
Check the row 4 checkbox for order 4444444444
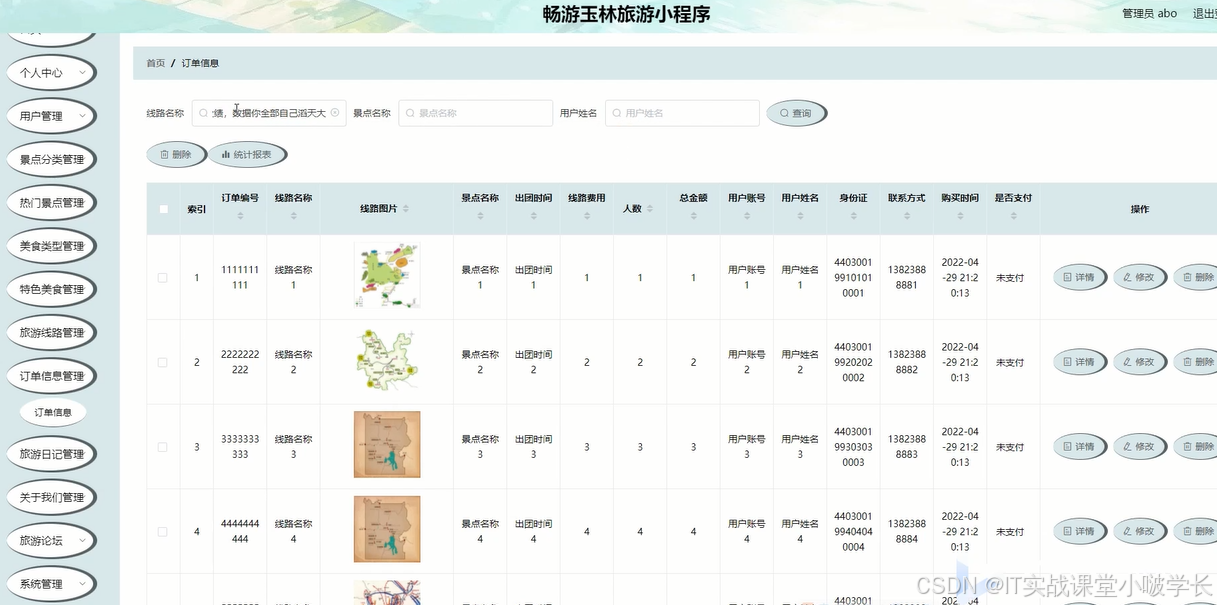(x=163, y=532)
